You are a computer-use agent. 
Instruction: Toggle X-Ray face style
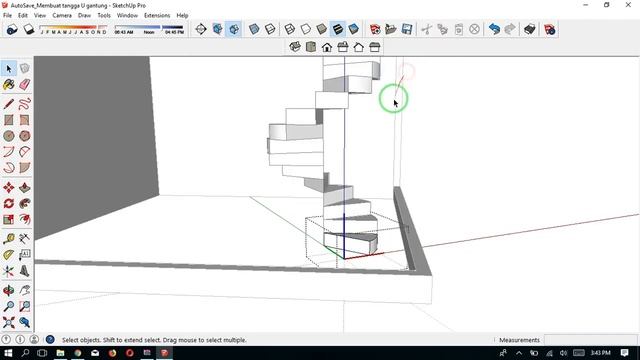click(x=254, y=29)
